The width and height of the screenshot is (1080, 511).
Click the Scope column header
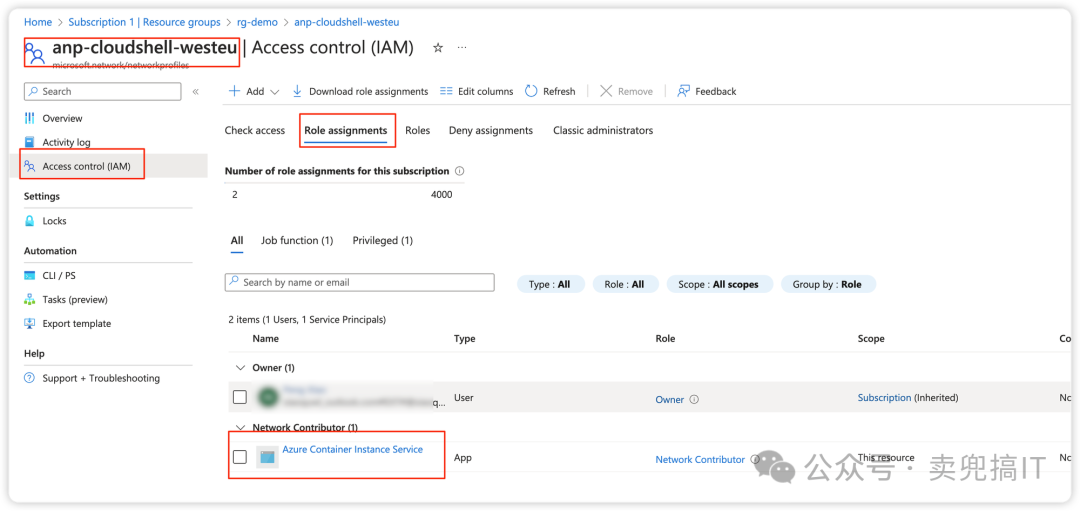[x=871, y=338]
